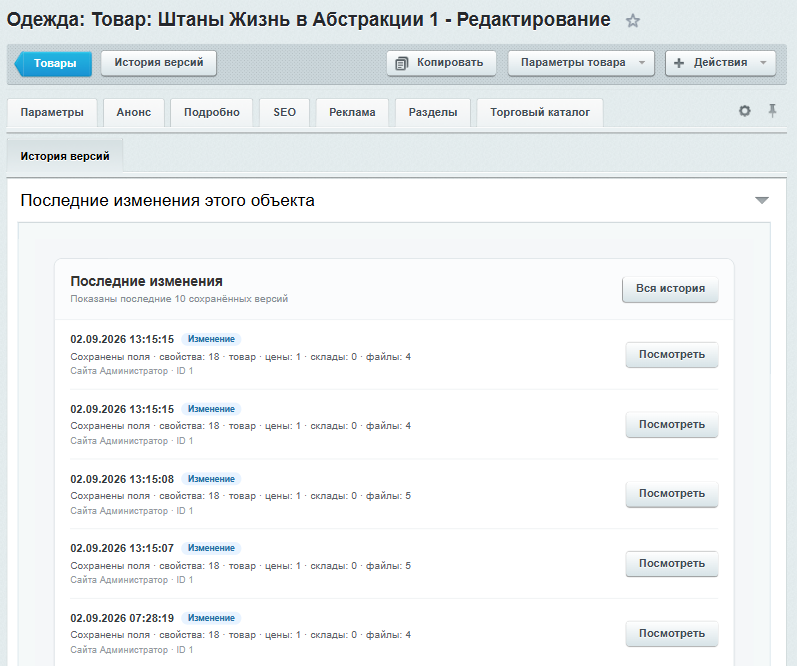Click the copy icon in Копировать button
Viewport: 797px width, 666px height.
pyautogui.click(x=402, y=64)
